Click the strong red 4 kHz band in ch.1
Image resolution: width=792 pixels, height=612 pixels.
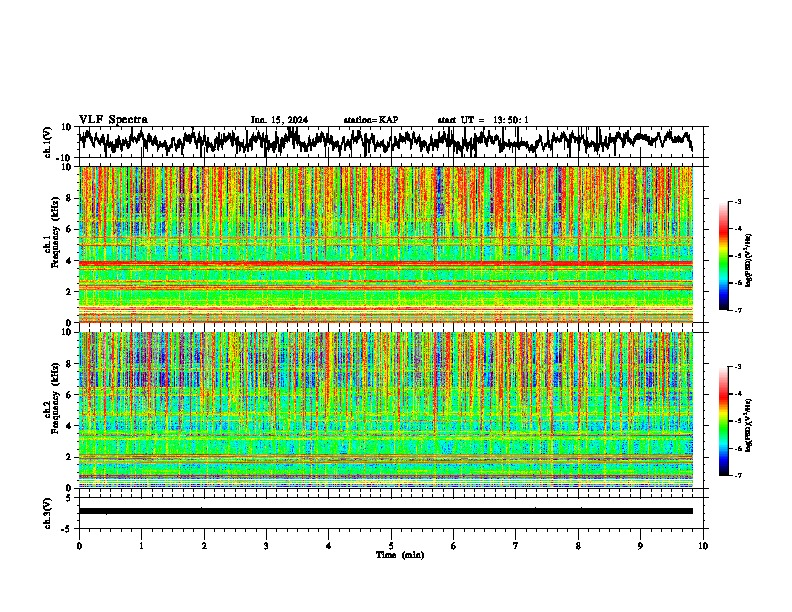(386, 263)
